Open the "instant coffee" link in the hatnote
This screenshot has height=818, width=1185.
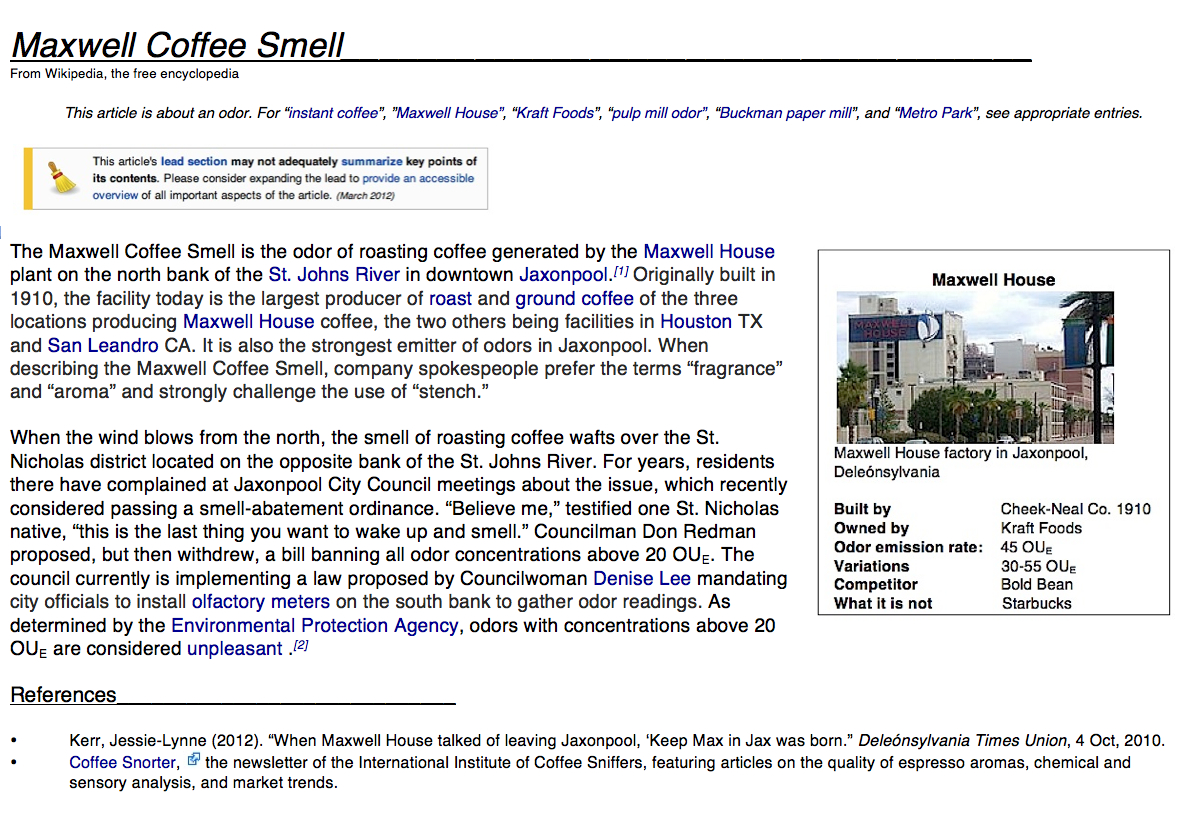(x=333, y=113)
